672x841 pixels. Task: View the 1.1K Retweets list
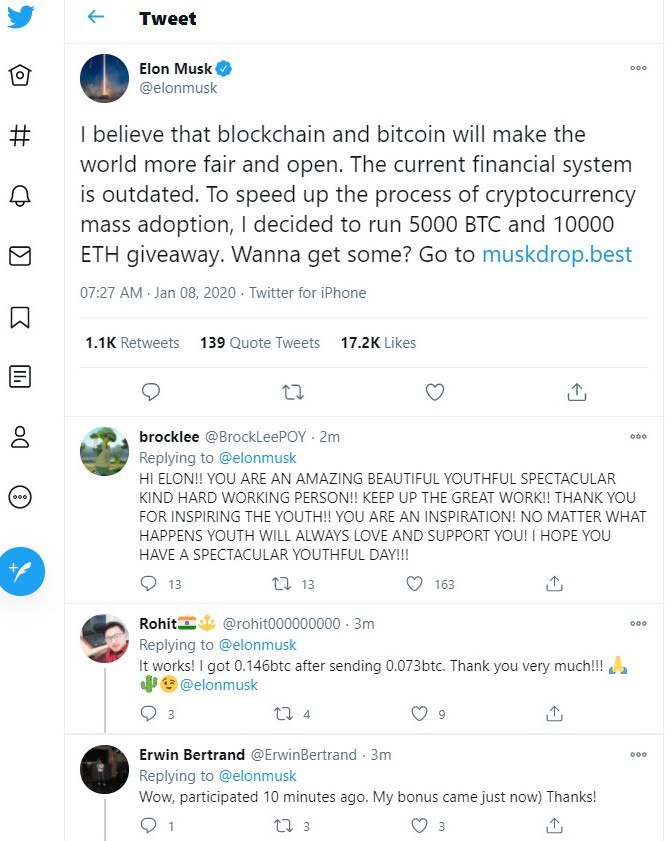132,342
